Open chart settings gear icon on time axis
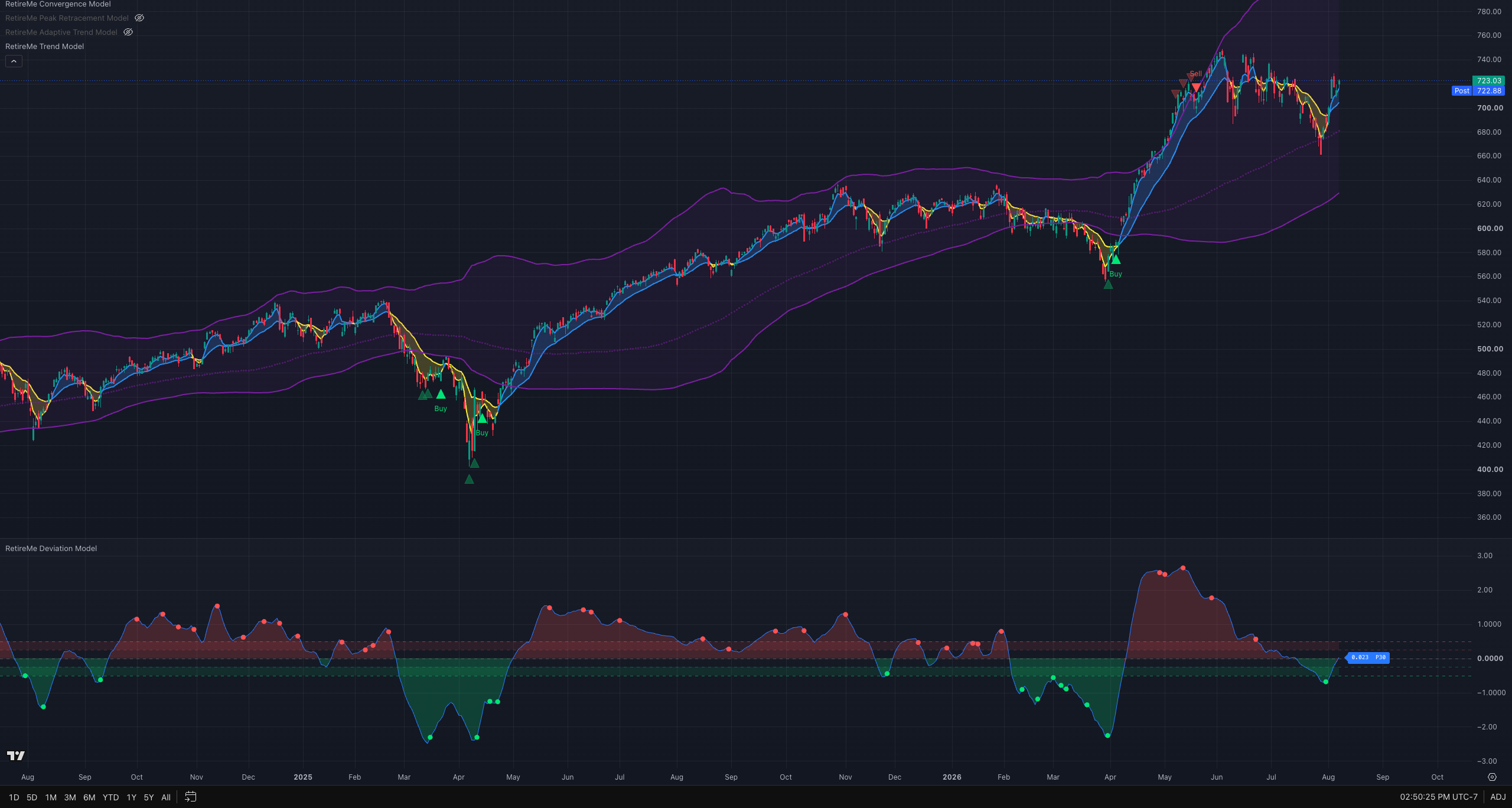This screenshot has height=808, width=1512. 1492,777
